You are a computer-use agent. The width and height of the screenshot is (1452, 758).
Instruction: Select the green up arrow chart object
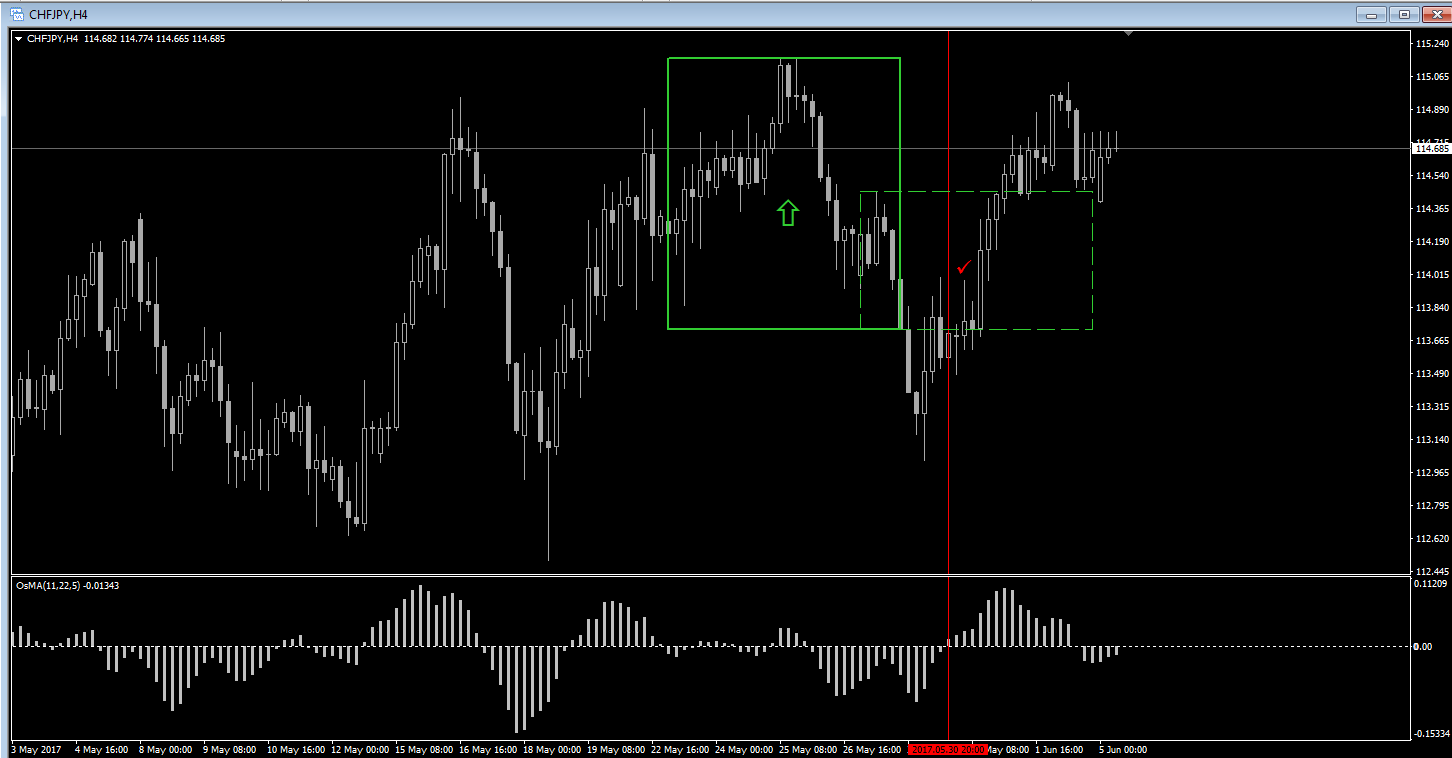tap(788, 212)
